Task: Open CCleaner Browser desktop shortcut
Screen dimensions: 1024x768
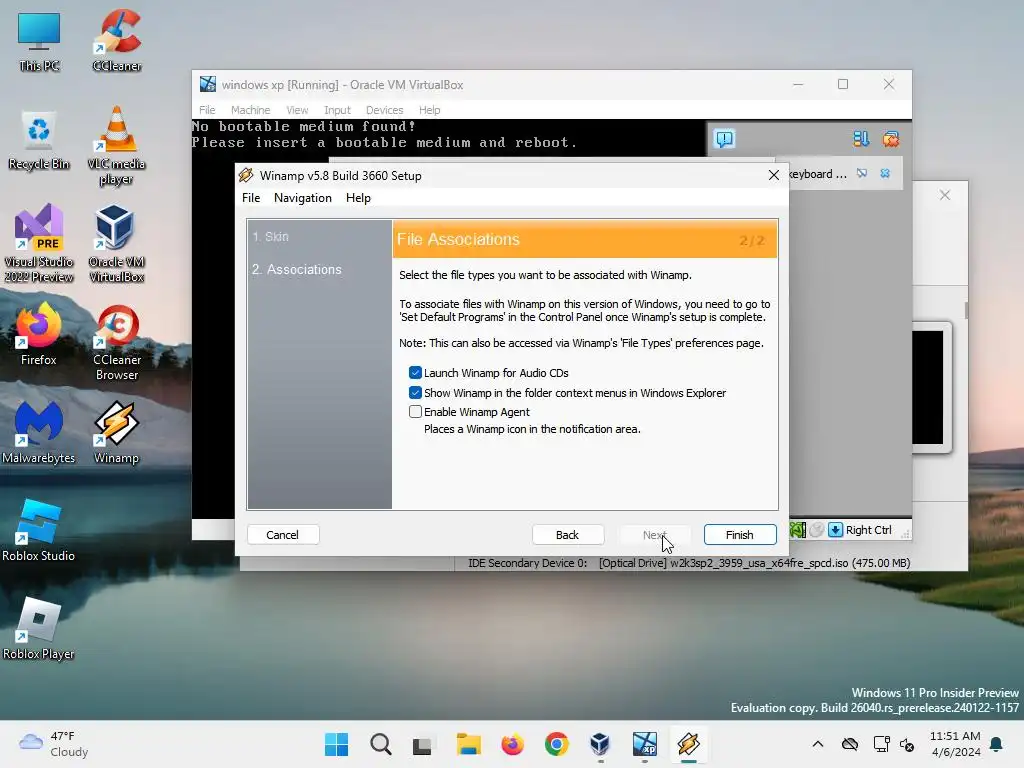Action: point(116,341)
